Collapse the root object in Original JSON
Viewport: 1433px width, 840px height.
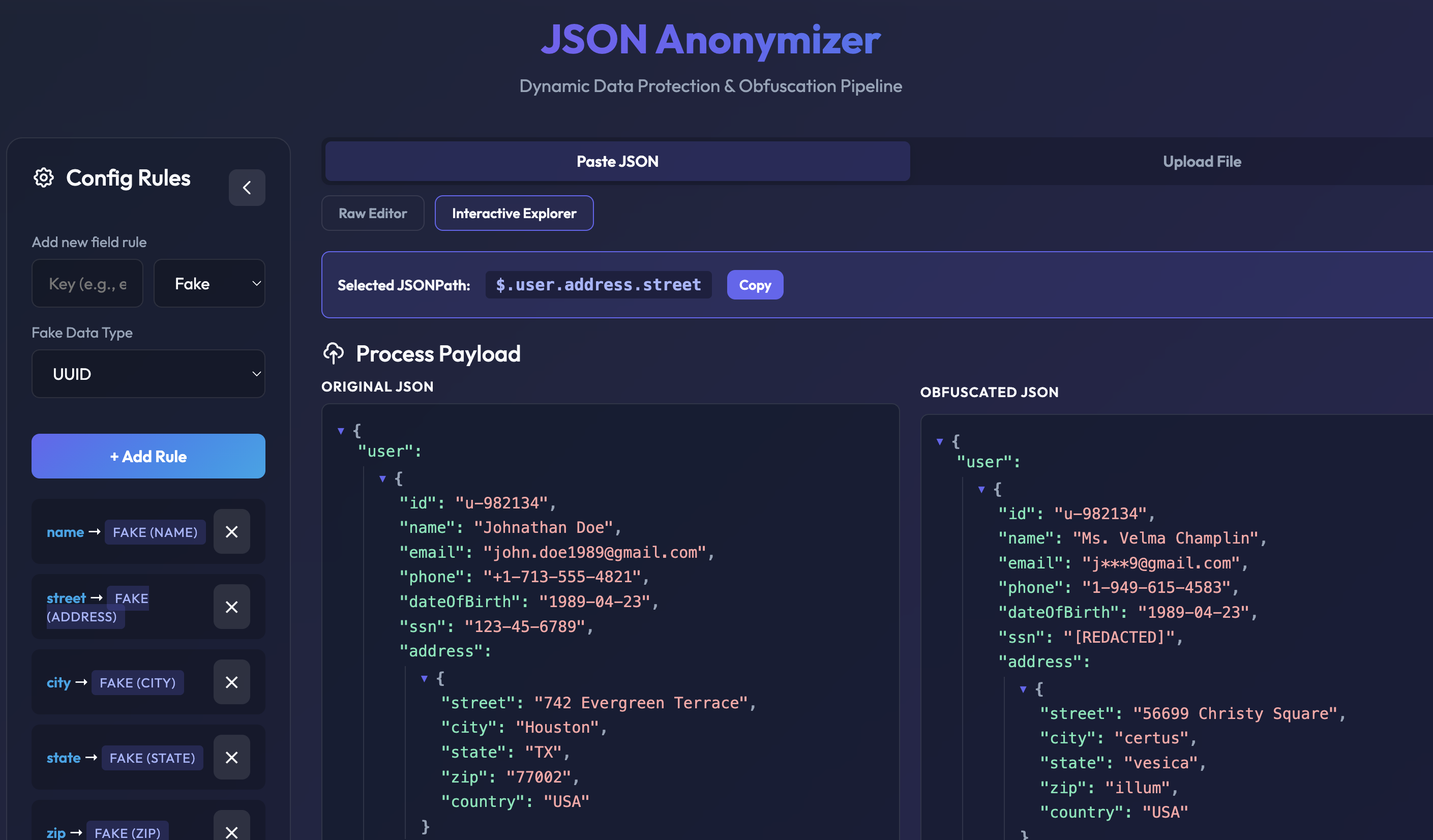click(341, 431)
